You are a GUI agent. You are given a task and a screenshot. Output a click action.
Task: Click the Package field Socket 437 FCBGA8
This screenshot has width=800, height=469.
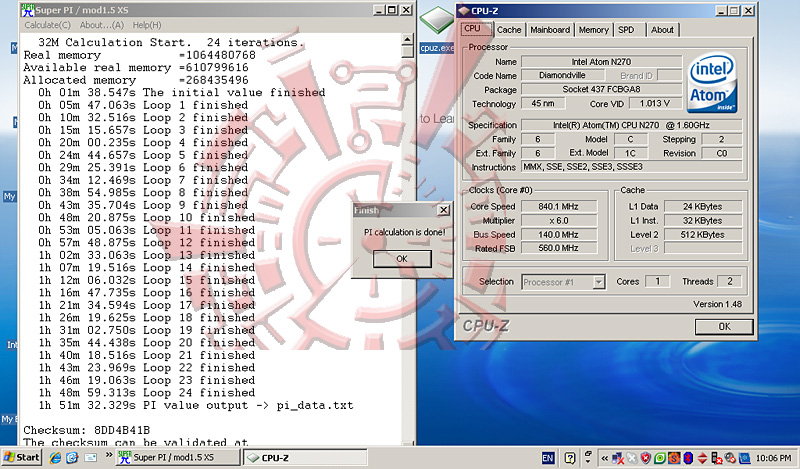tap(601, 89)
